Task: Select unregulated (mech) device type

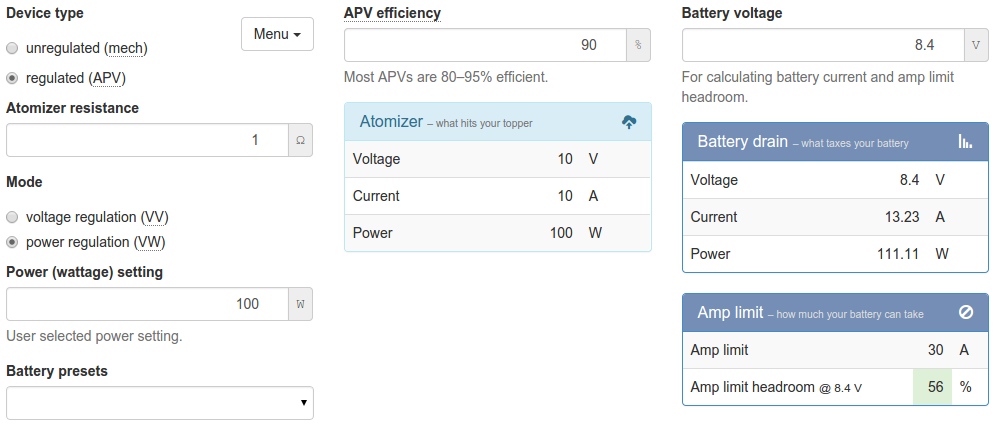Action: [12, 48]
